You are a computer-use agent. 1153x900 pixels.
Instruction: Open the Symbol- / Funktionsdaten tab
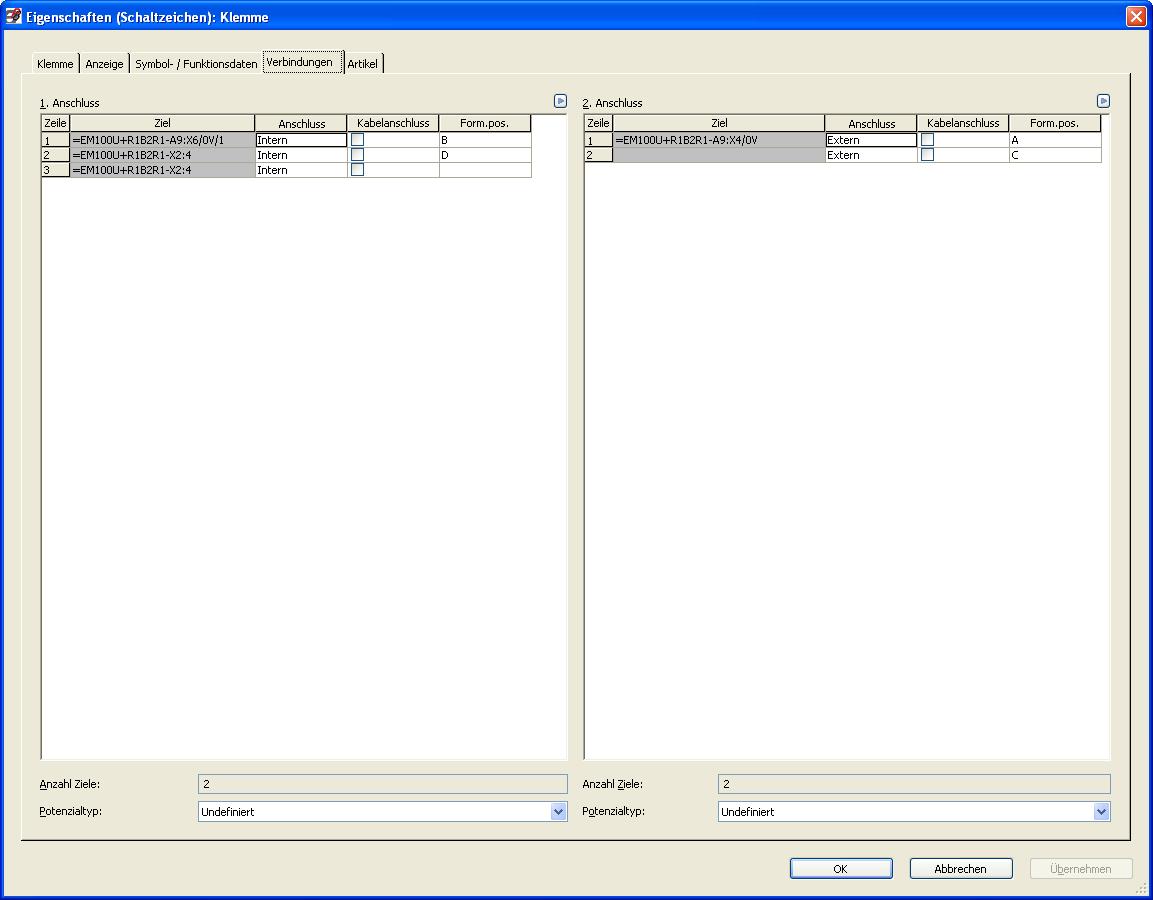pos(196,64)
